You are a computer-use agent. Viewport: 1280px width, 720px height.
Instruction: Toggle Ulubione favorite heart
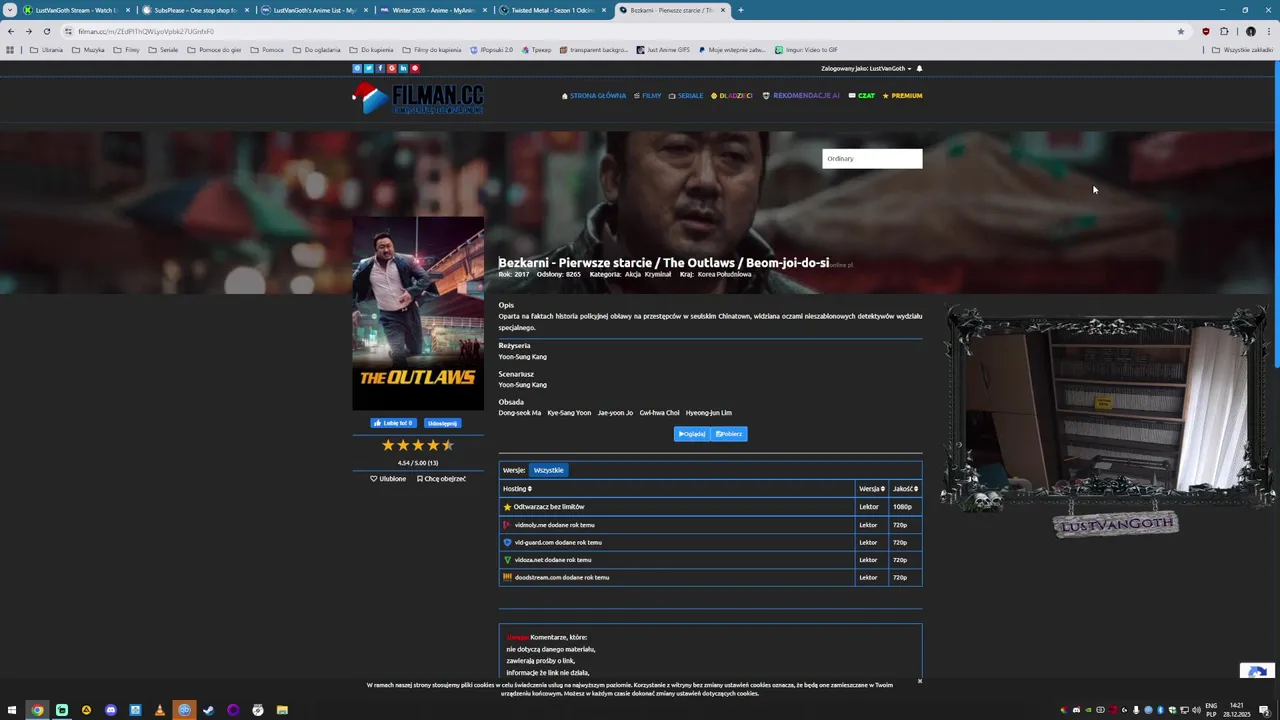click(388, 479)
